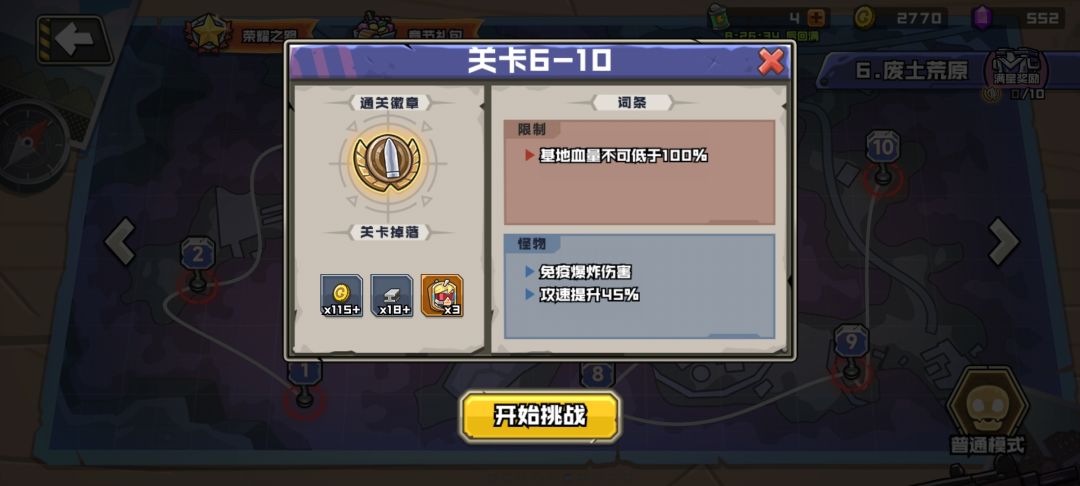Go to previous chapter with left chevron

pyautogui.click(x=121, y=242)
